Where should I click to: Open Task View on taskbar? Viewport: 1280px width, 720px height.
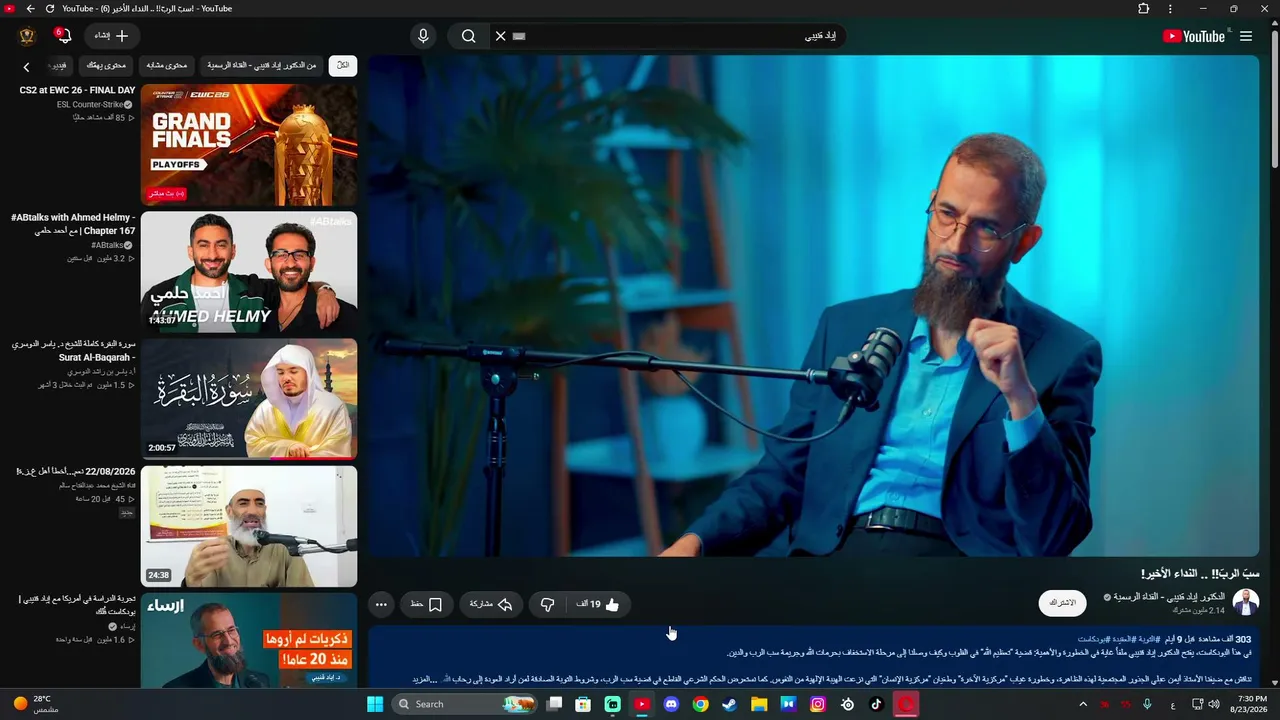554,704
